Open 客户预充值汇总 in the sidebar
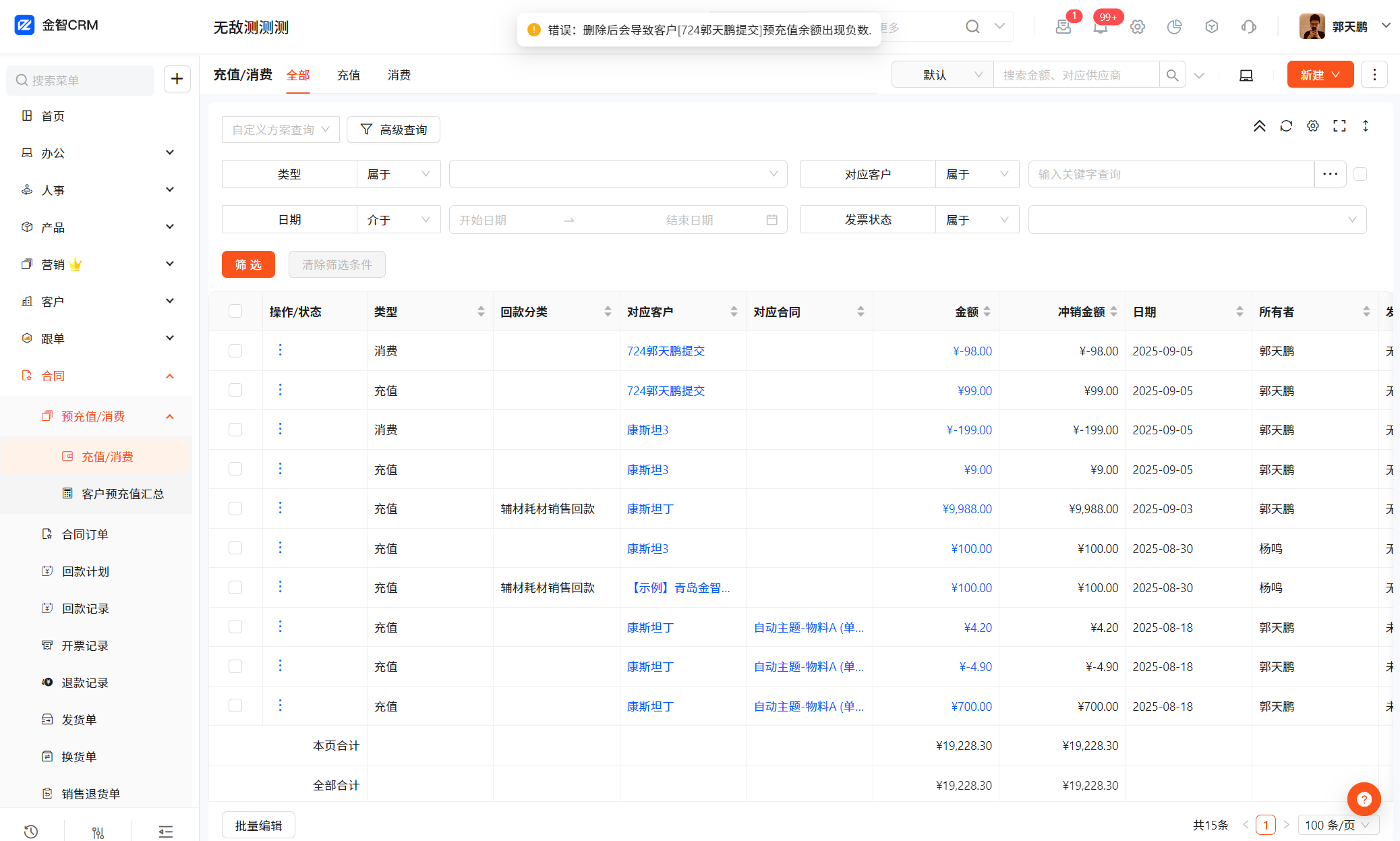 coord(123,494)
